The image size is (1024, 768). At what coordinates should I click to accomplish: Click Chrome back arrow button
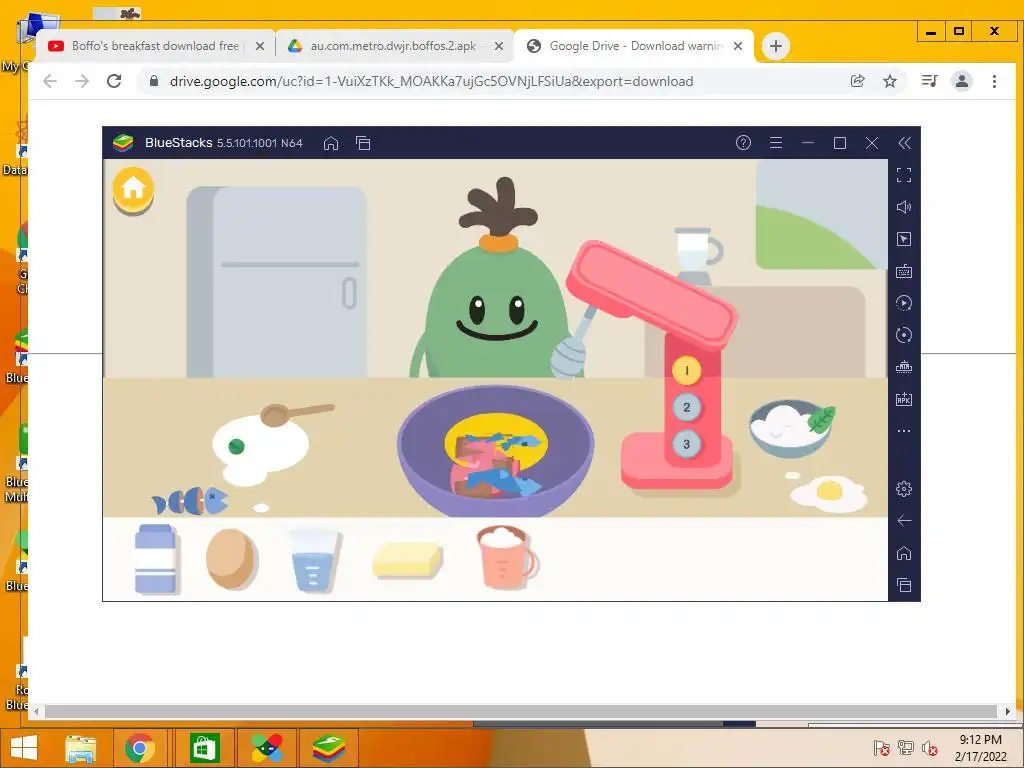50,81
